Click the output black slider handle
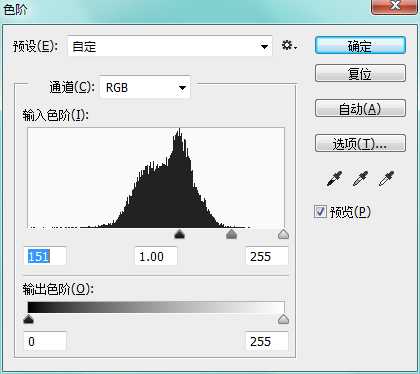The height and width of the screenshot is (374, 420). (29, 319)
